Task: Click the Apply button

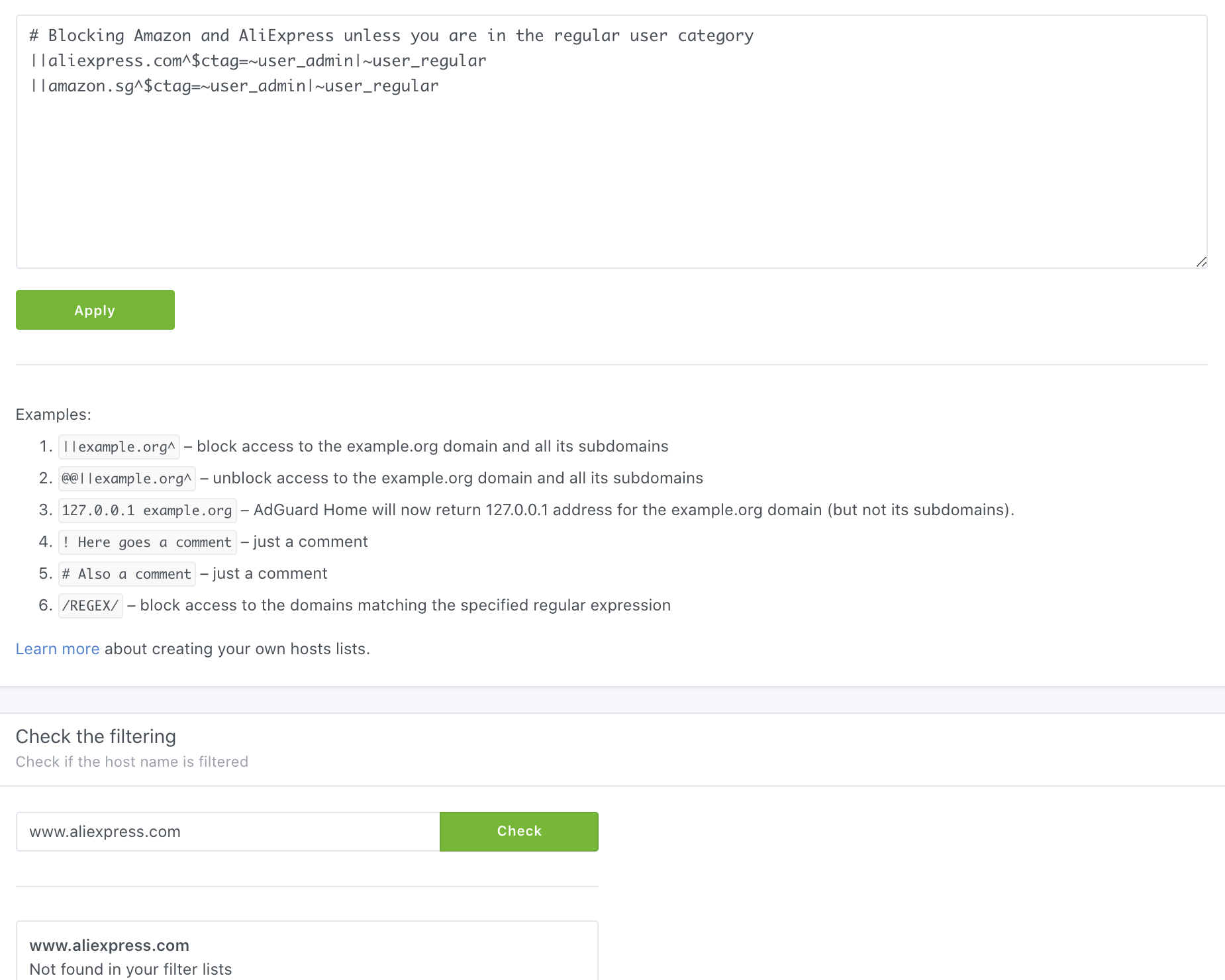Action: (x=95, y=309)
